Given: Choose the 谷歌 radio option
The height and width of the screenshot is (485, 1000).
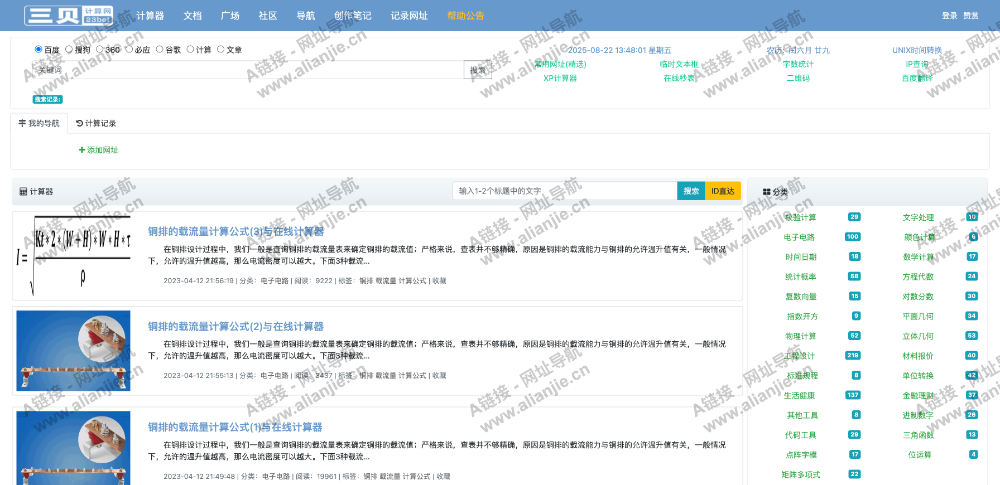Looking at the screenshot, I should point(159,48).
